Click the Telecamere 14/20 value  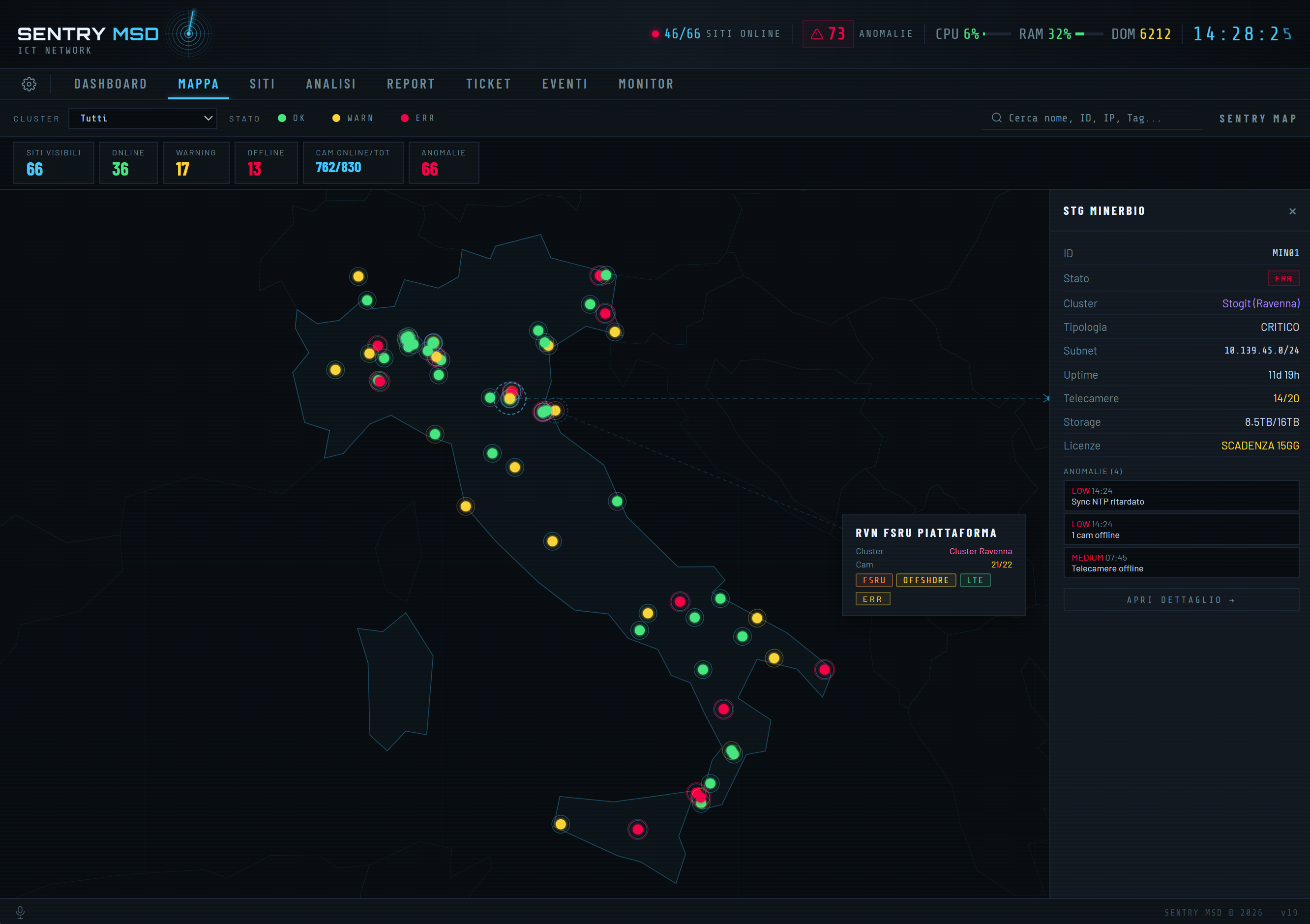[1286, 398]
